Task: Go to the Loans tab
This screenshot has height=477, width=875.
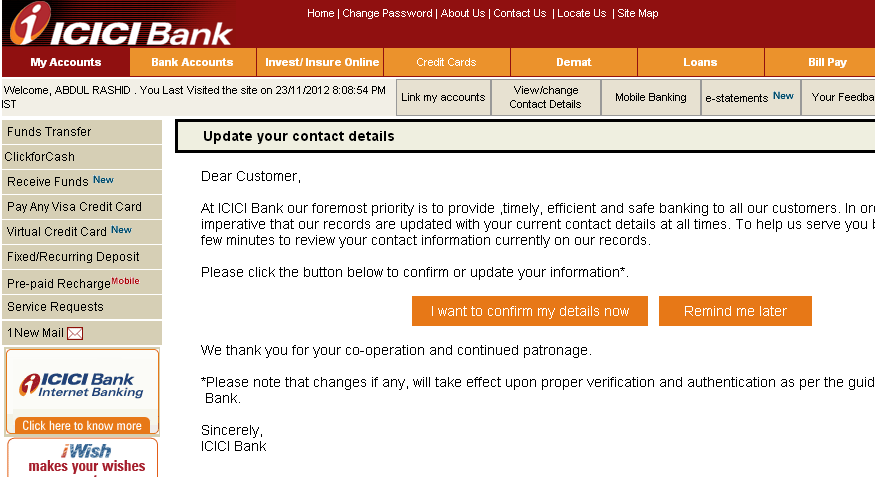Action: pyautogui.click(x=700, y=62)
